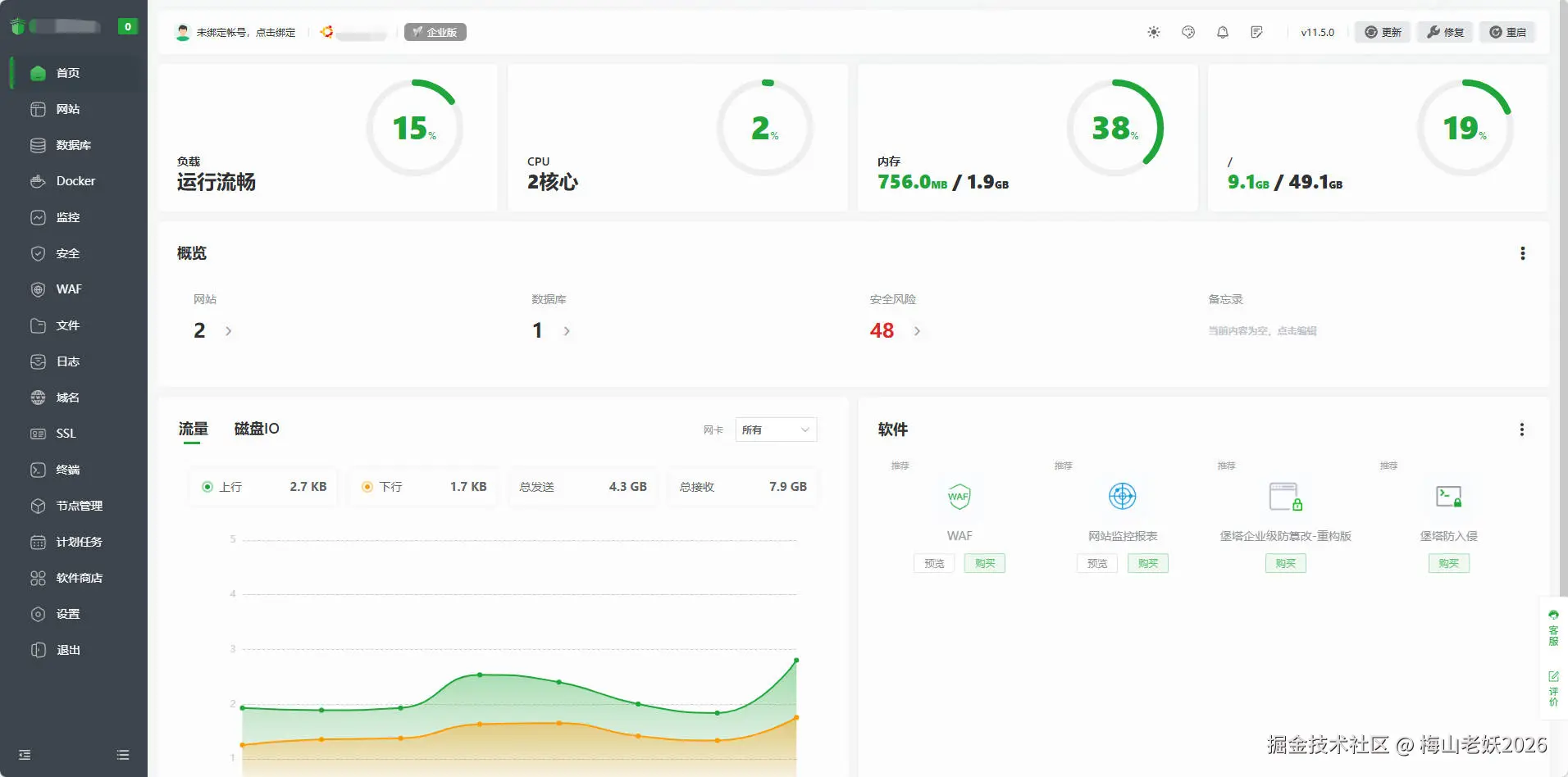Open 数据库 via its stacked-disk sidebar icon
This screenshot has height=777, width=1568.
[x=38, y=145]
